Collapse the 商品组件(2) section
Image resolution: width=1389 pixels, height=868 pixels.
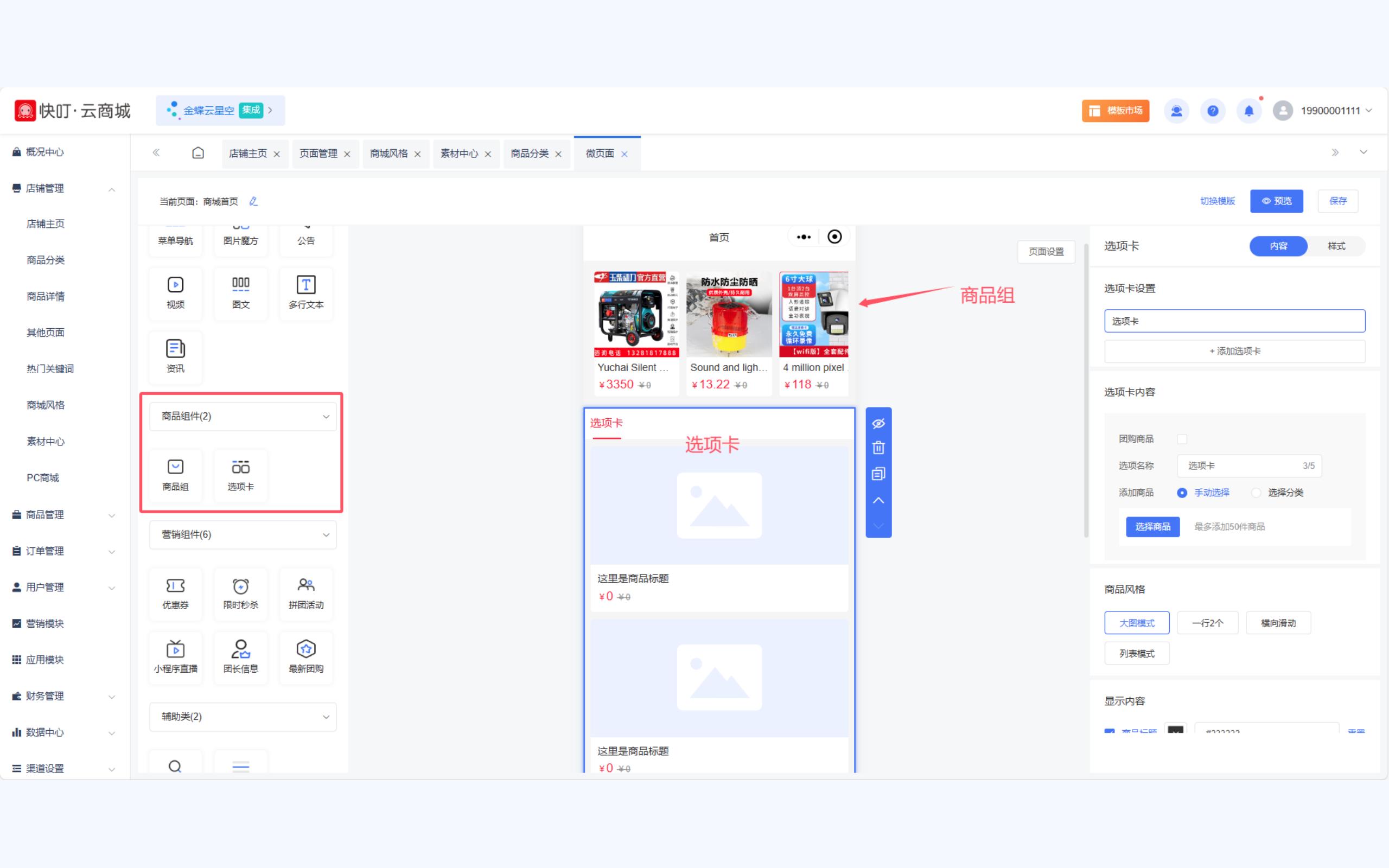(243, 416)
